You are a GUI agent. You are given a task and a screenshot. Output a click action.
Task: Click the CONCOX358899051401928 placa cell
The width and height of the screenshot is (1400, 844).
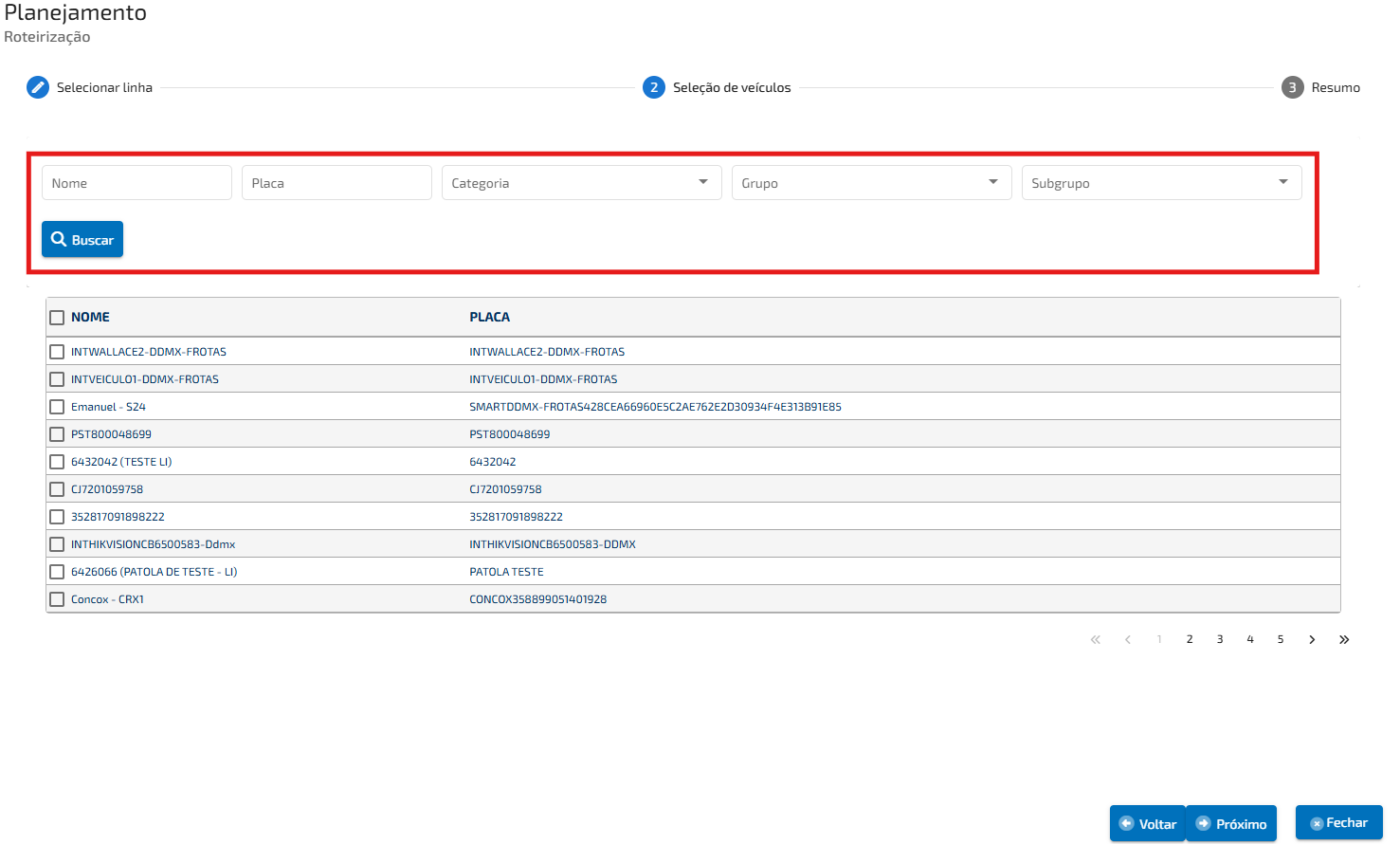coord(537,599)
